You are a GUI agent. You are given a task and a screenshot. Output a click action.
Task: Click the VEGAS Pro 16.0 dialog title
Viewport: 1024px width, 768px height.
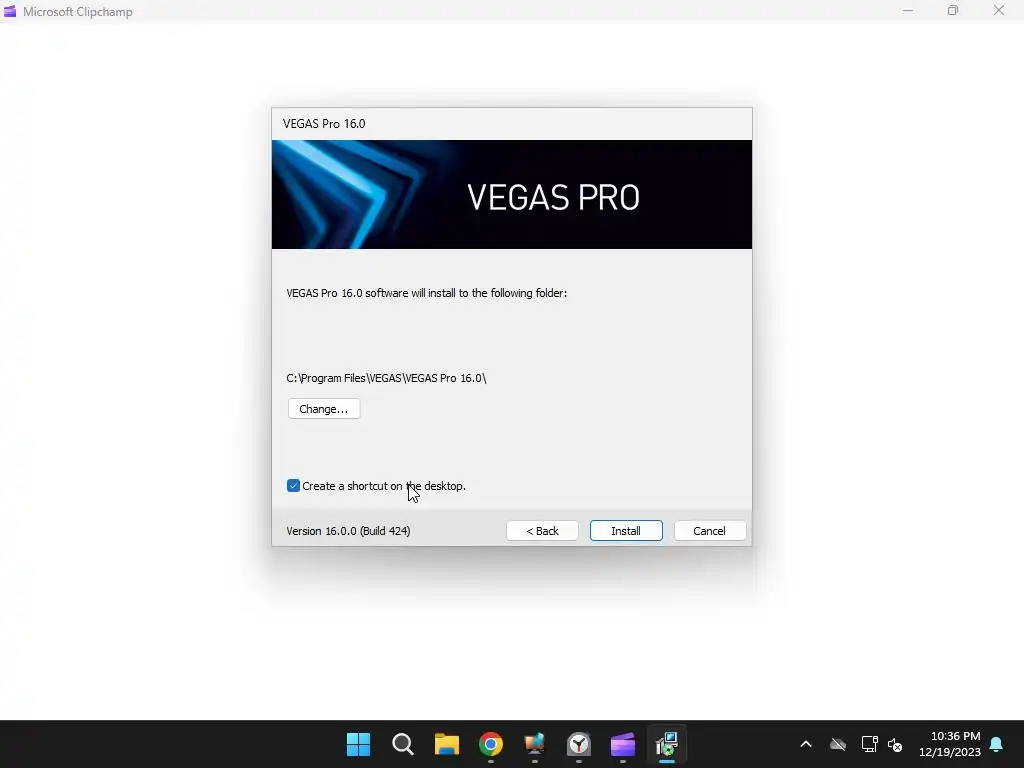324,124
